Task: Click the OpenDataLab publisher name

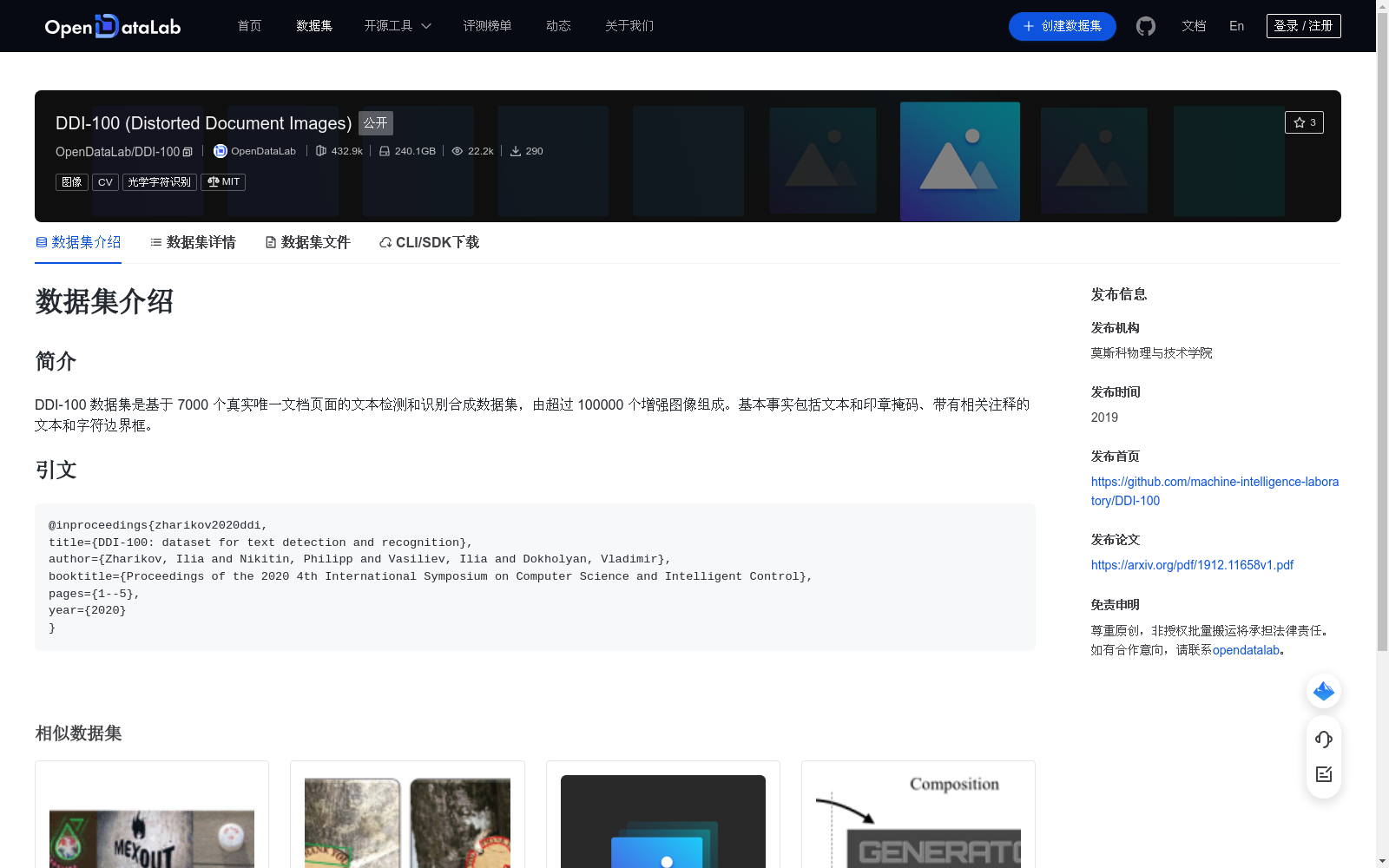Action: (x=263, y=151)
